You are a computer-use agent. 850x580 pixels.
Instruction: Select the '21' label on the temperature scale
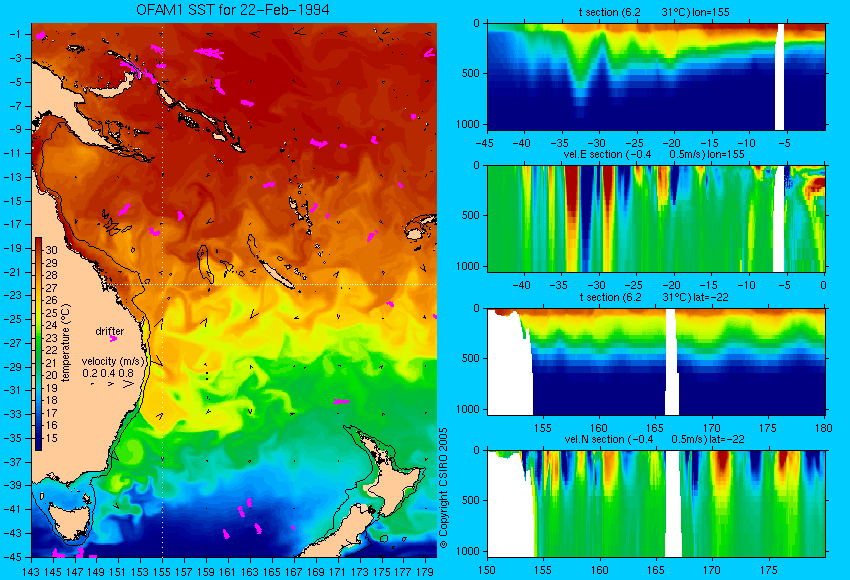51,363
